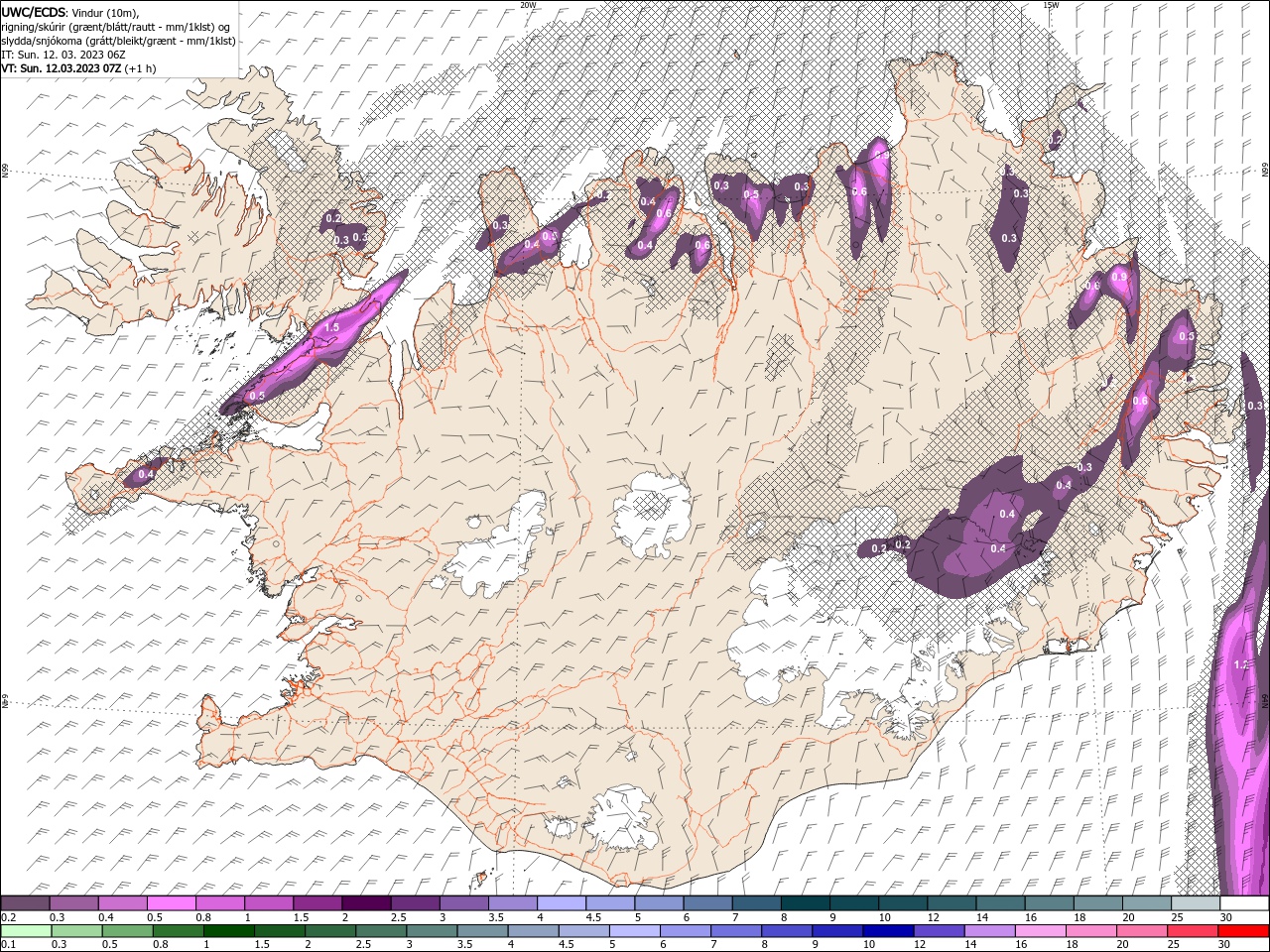Click the '0.1' label in the bottom legend row
The width and height of the screenshot is (1270, 952).
tap(8, 945)
